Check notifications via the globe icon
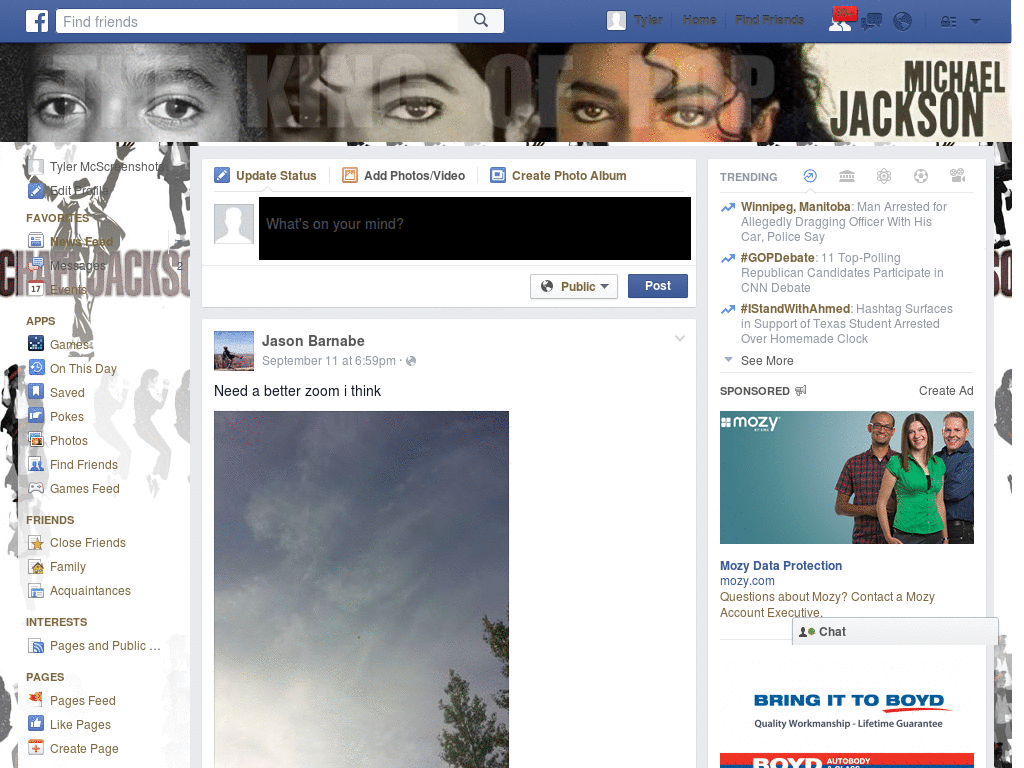The width and height of the screenshot is (1024, 768). [902, 20]
